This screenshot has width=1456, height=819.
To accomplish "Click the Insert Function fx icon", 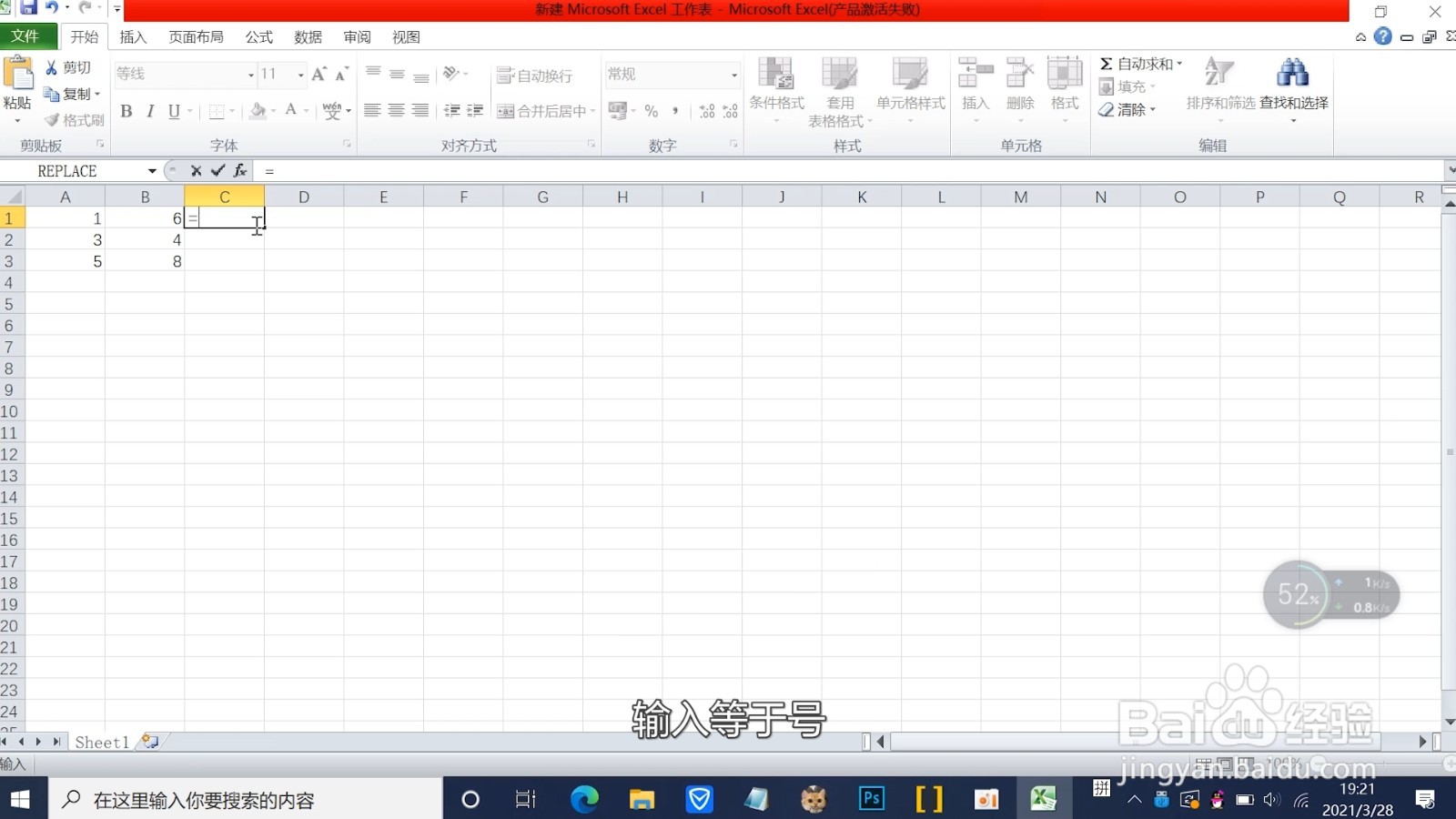I will [x=240, y=170].
